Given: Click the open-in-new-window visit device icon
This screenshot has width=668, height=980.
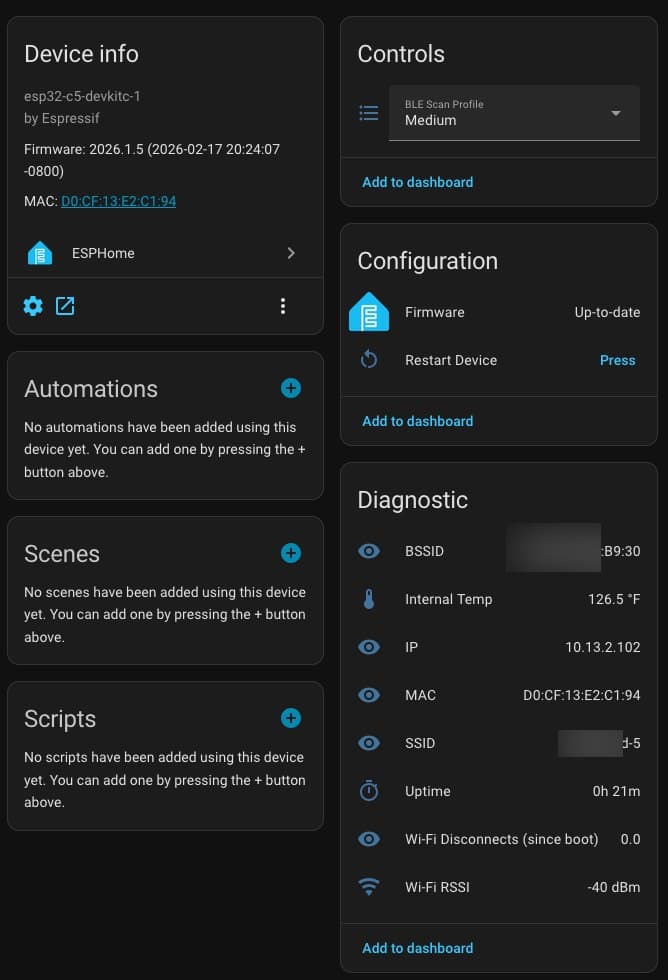Looking at the screenshot, I should coord(65,306).
